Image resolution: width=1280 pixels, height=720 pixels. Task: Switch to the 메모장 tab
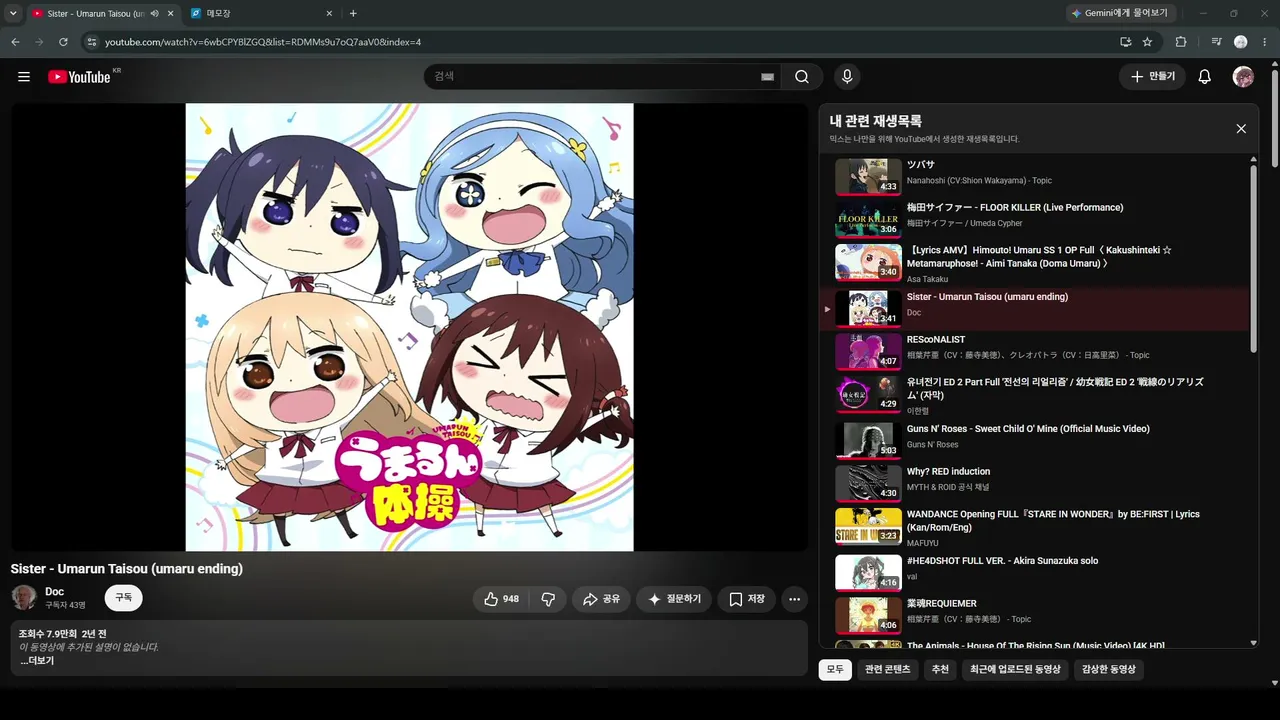coord(262,13)
